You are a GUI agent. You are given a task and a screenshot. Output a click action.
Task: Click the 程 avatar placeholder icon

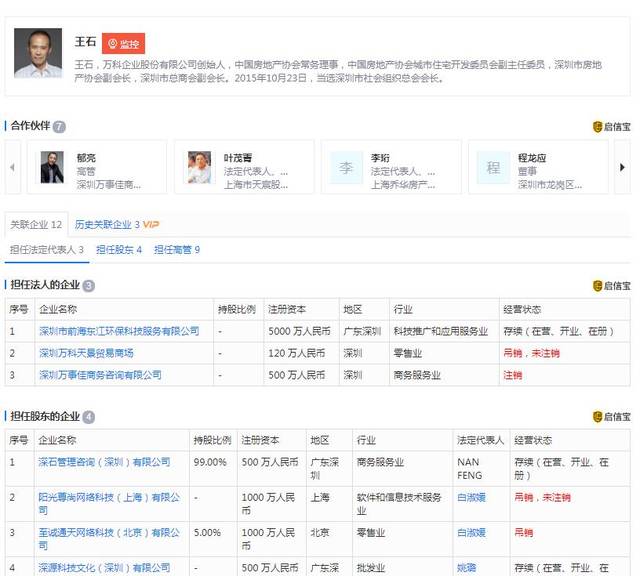(x=493, y=167)
